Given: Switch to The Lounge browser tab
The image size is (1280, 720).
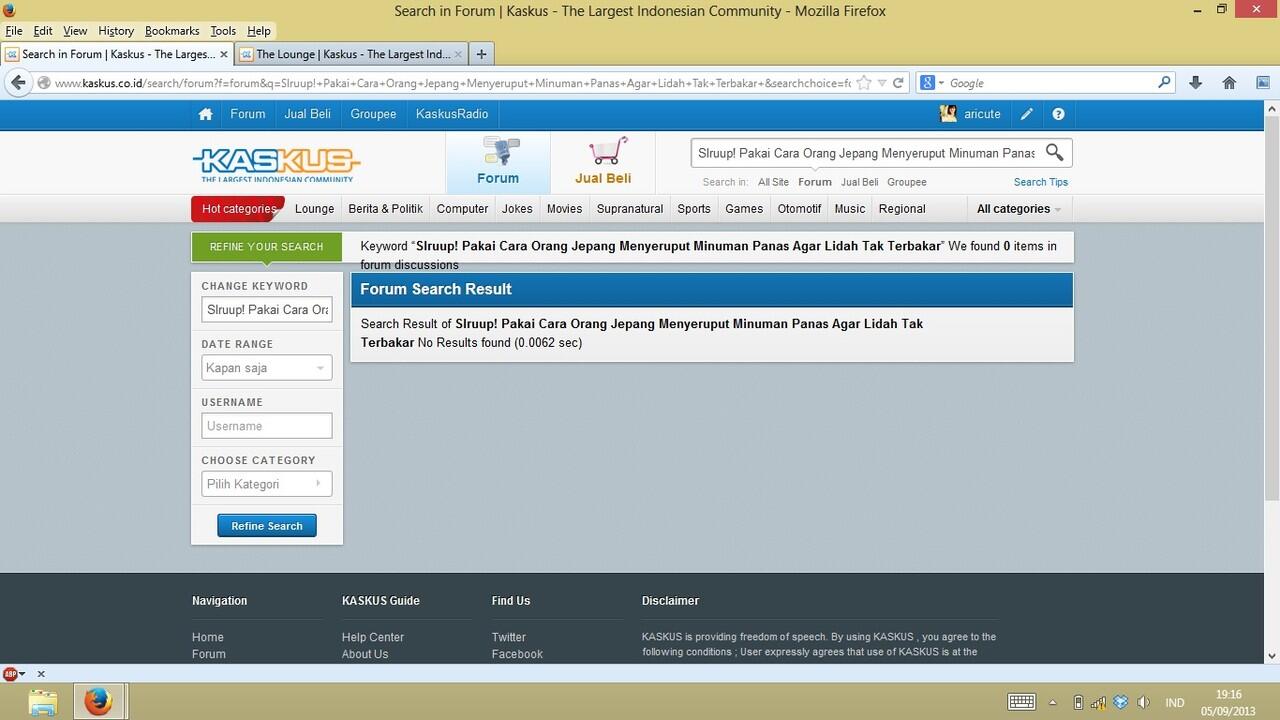Looking at the screenshot, I should pos(352,54).
